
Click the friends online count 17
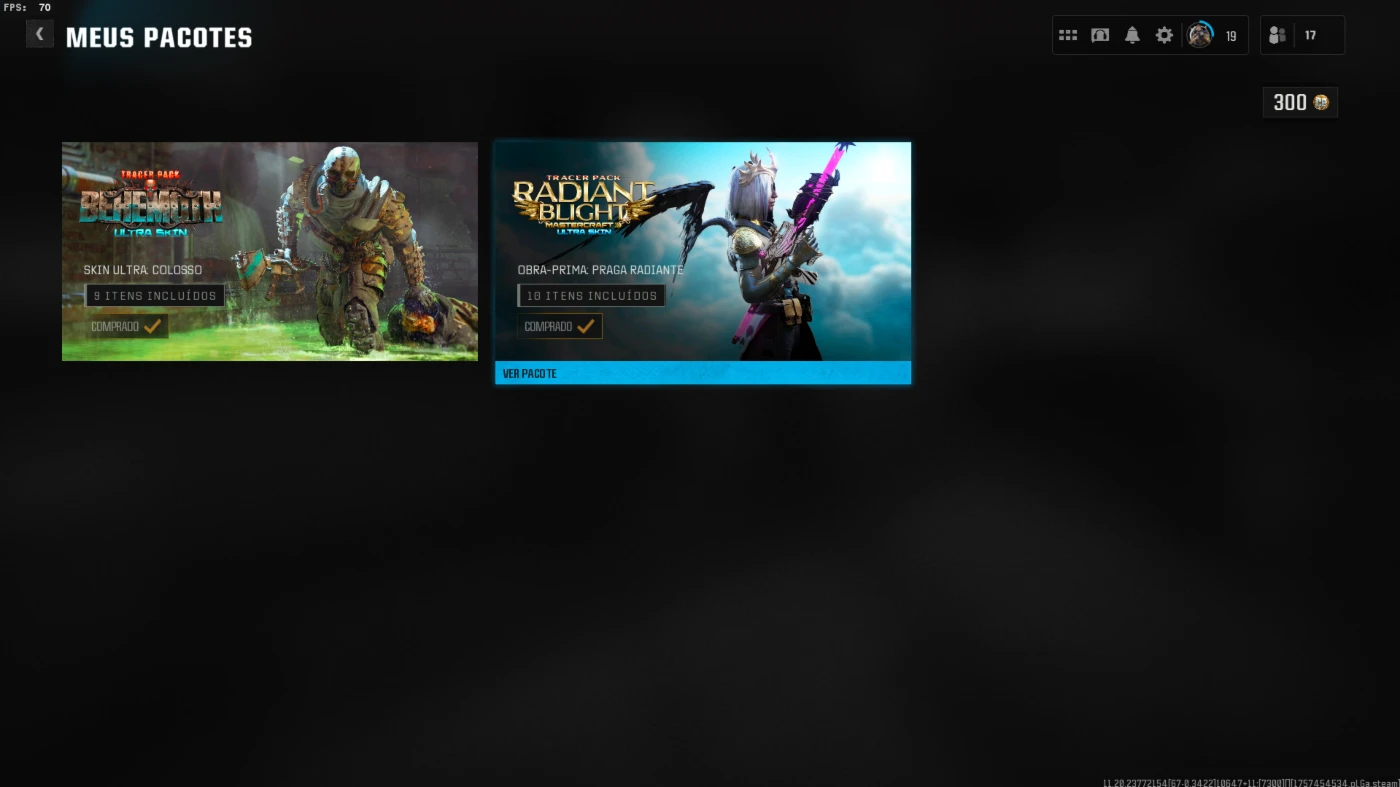coord(1310,35)
